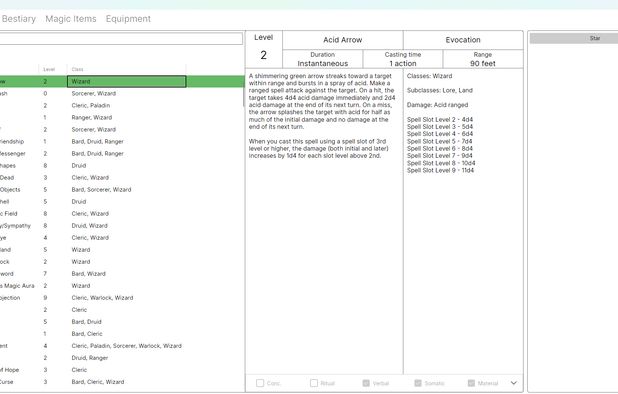The height and width of the screenshot is (394, 618).
Task: Click 'Spell Slot Level 5 - 7d4'
Action: [x=440, y=141]
